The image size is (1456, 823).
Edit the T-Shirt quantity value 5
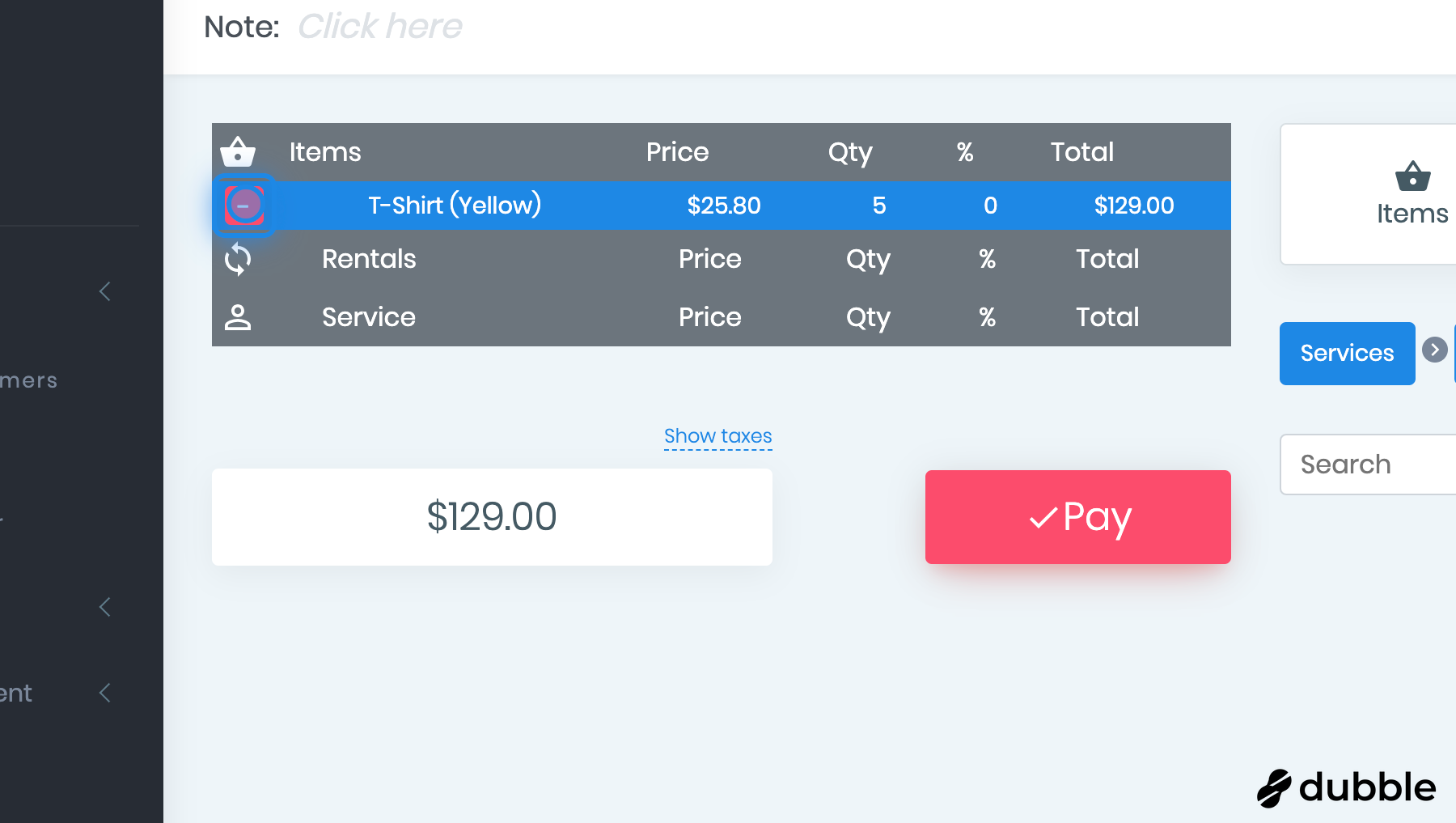[x=879, y=206]
